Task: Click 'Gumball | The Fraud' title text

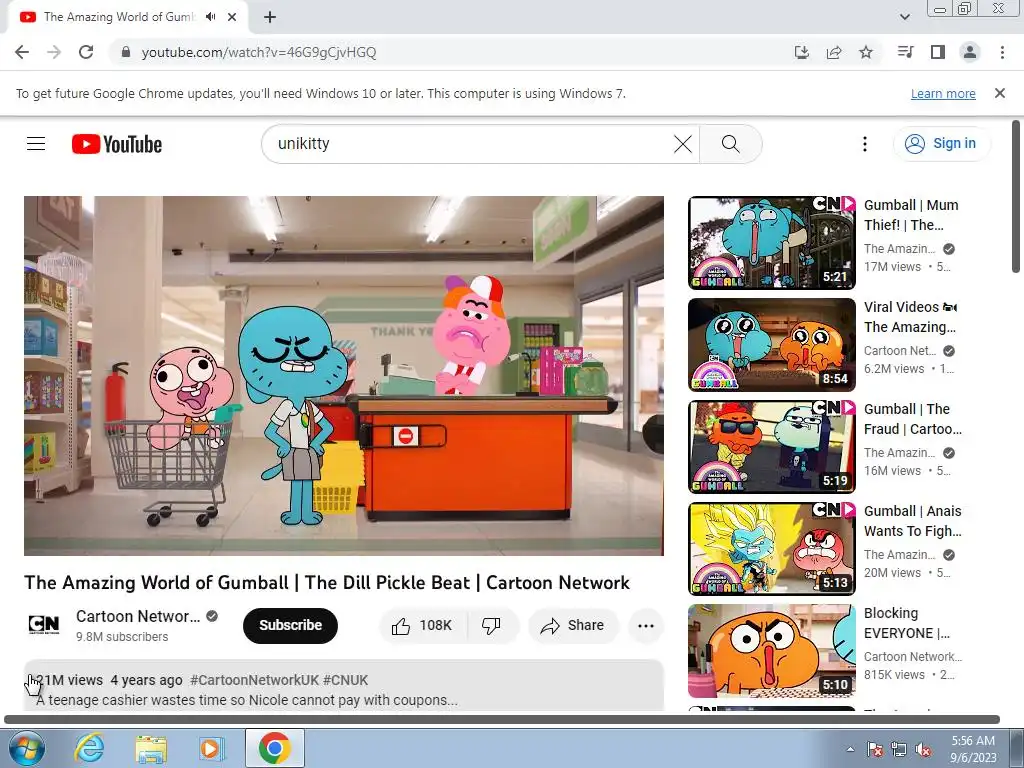Action: click(x=912, y=419)
